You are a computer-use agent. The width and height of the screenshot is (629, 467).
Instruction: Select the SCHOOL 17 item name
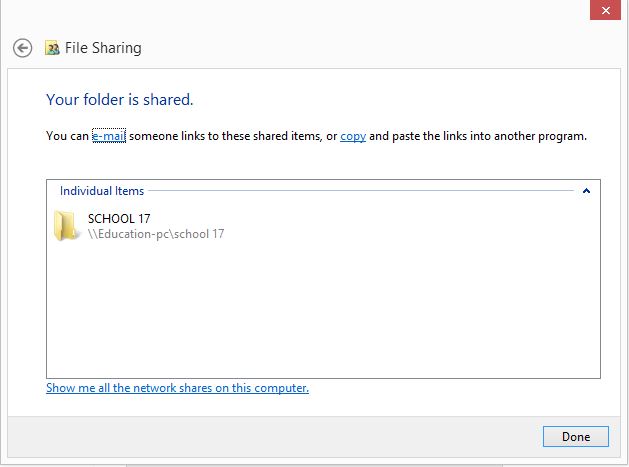119,219
